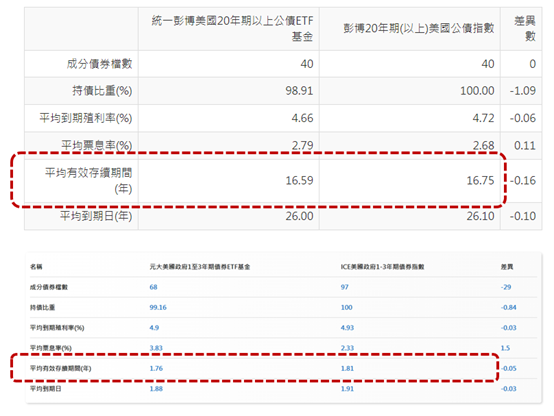The height and width of the screenshot is (416, 554).
Task: Click the blue value '4.93'
Action: coord(347,328)
